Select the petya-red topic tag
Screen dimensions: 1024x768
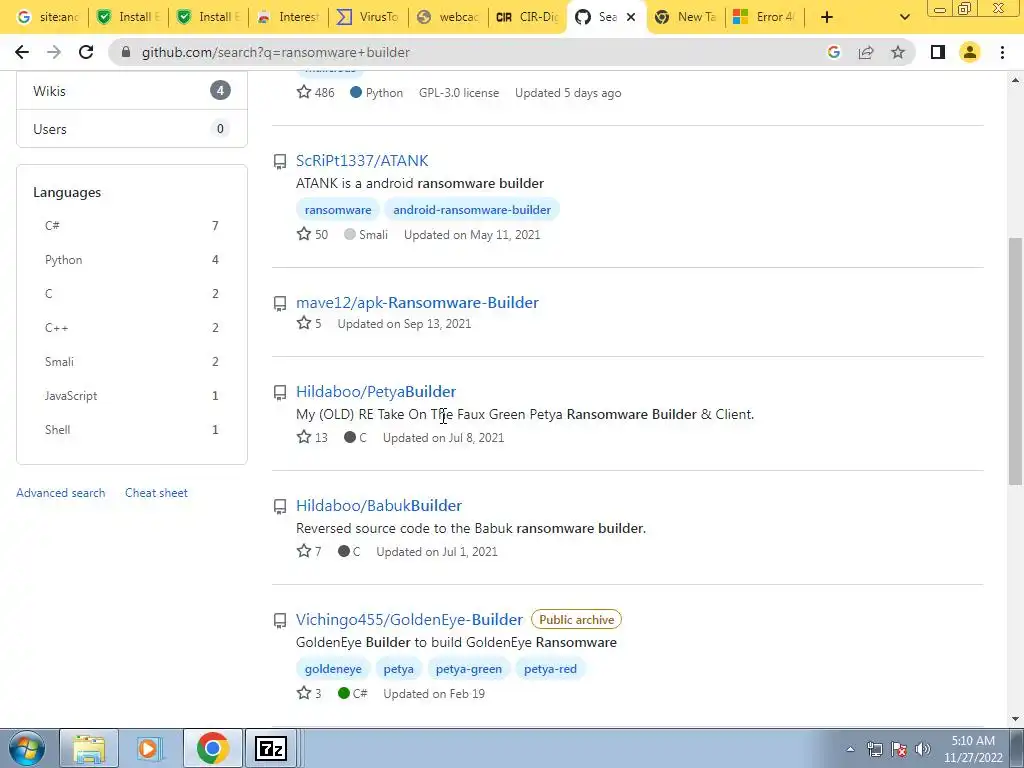pyautogui.click(x=551, y=669)
